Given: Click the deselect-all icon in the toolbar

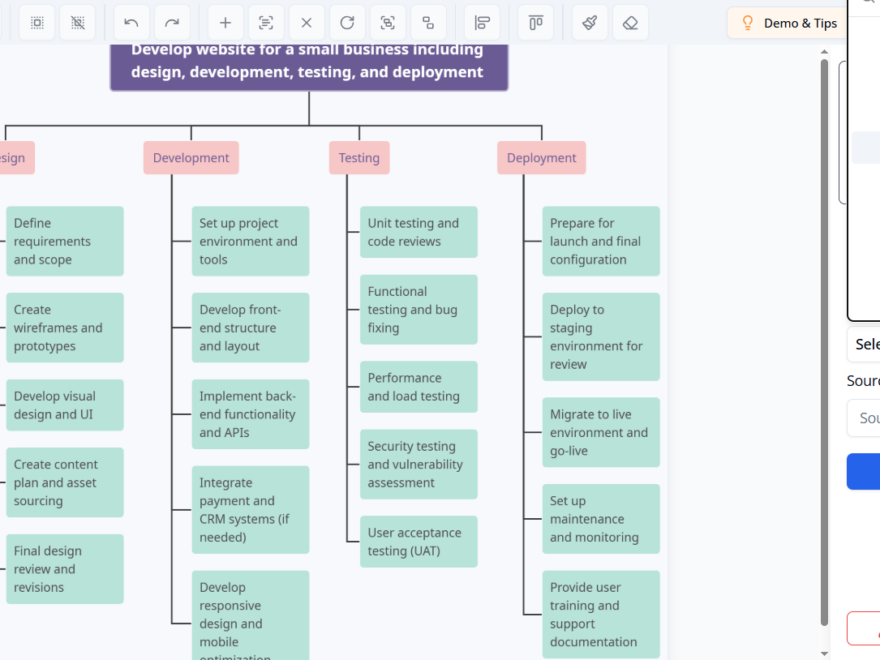Looking at the screenshot, I should pos(78,22).
